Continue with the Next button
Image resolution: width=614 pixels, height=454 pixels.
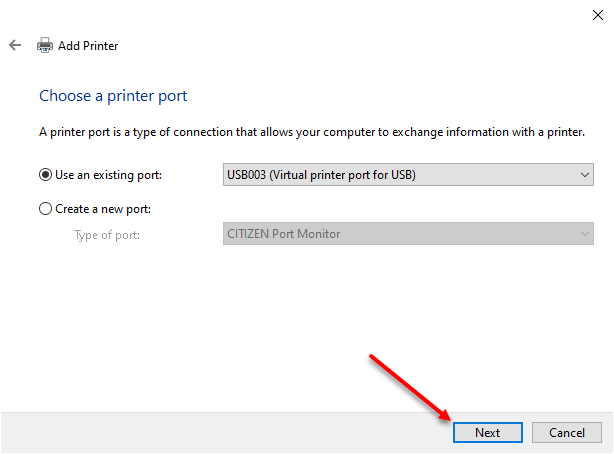point(488,432)
